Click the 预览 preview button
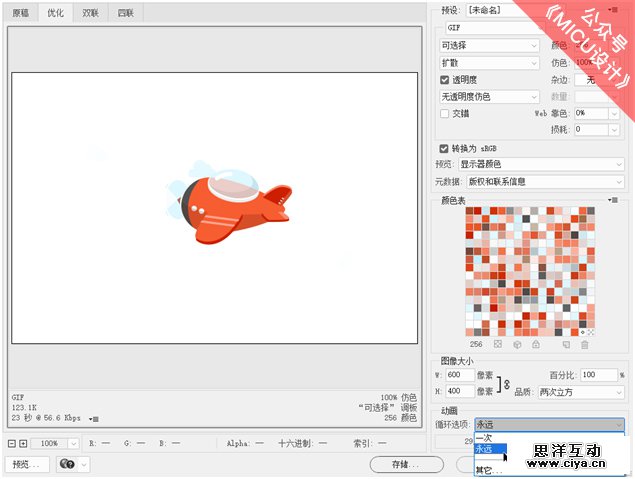635x479 pixels. click(26, 464)
